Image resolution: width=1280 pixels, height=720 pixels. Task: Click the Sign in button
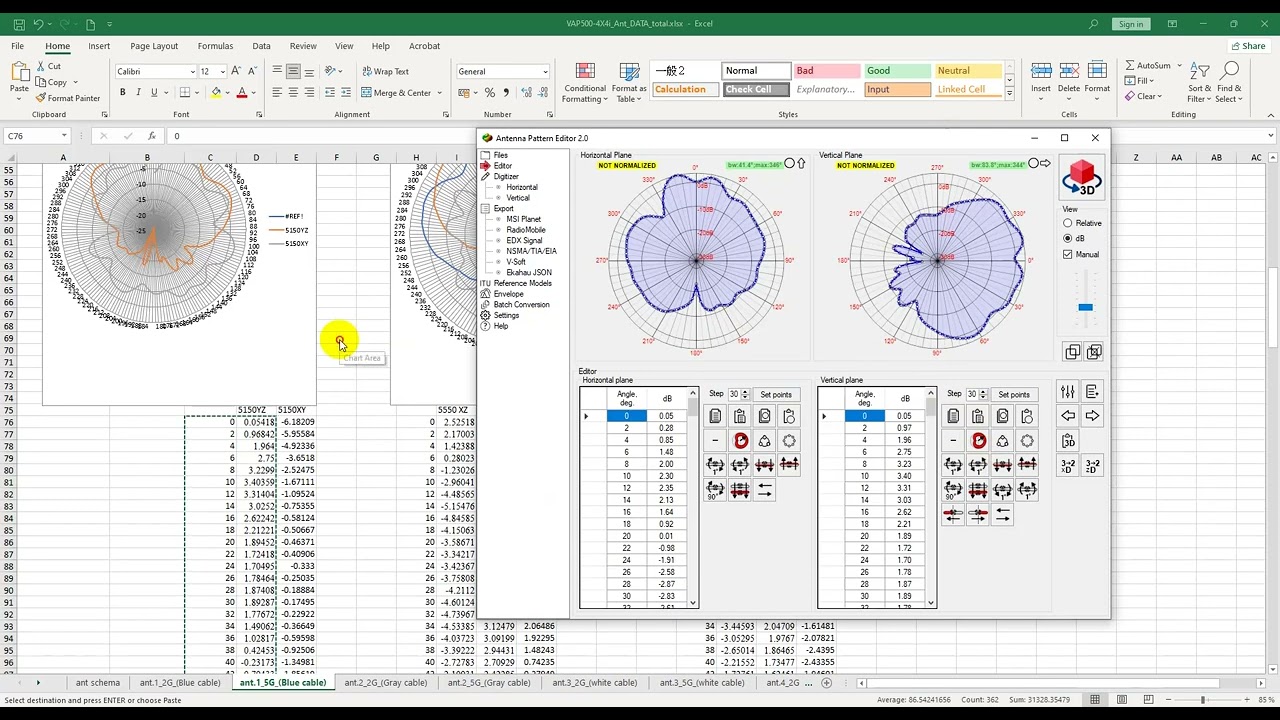tap(1131, 24)
